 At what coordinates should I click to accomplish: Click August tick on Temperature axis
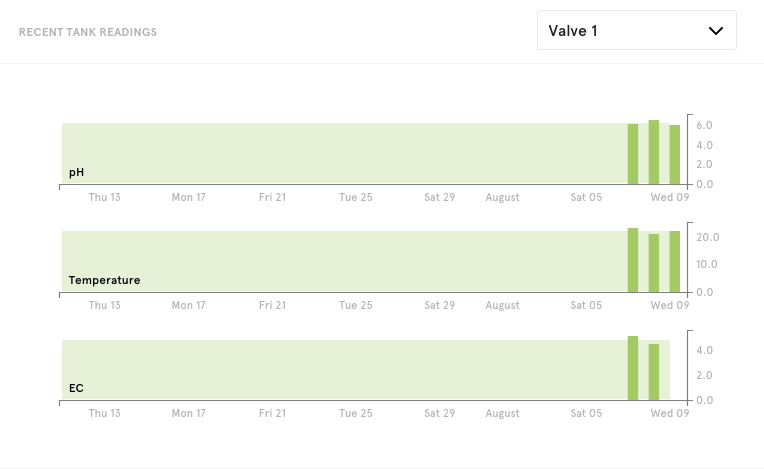point(502,305)
